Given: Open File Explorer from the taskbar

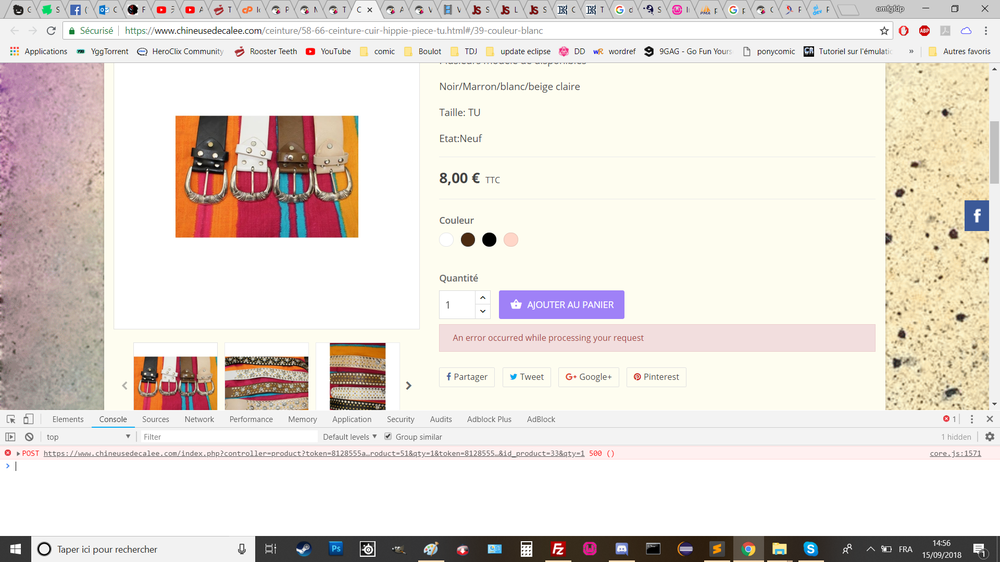Looking at the screenshot, I should click(x=779, y=549).
